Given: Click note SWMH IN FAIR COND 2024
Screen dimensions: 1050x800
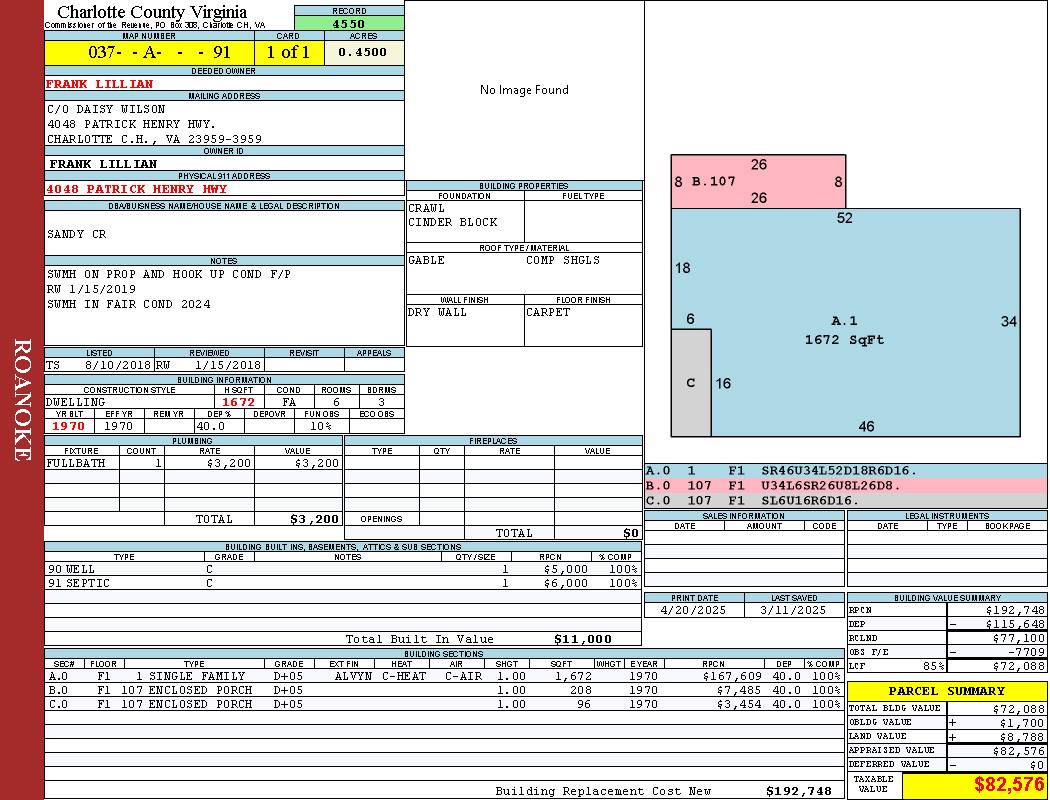Looking at the screenshot, I should click(x=129, y=304).
